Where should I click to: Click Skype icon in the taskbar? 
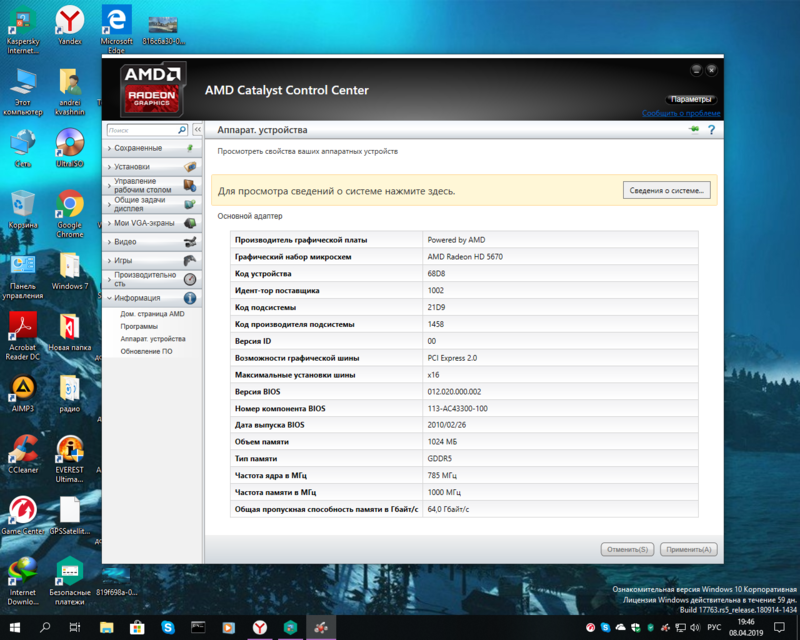point(168,627)
